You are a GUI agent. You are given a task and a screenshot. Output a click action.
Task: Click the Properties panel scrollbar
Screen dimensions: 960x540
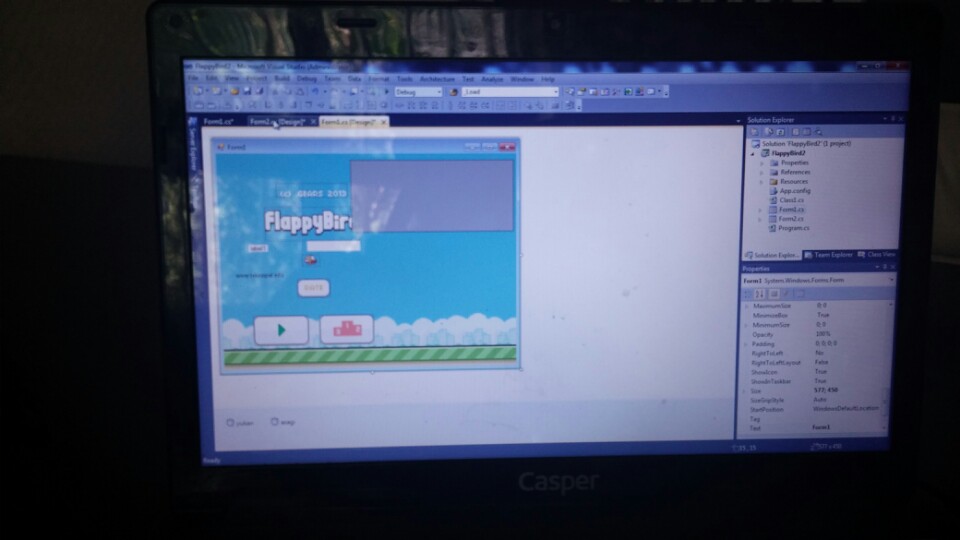(x=885, y=367)
